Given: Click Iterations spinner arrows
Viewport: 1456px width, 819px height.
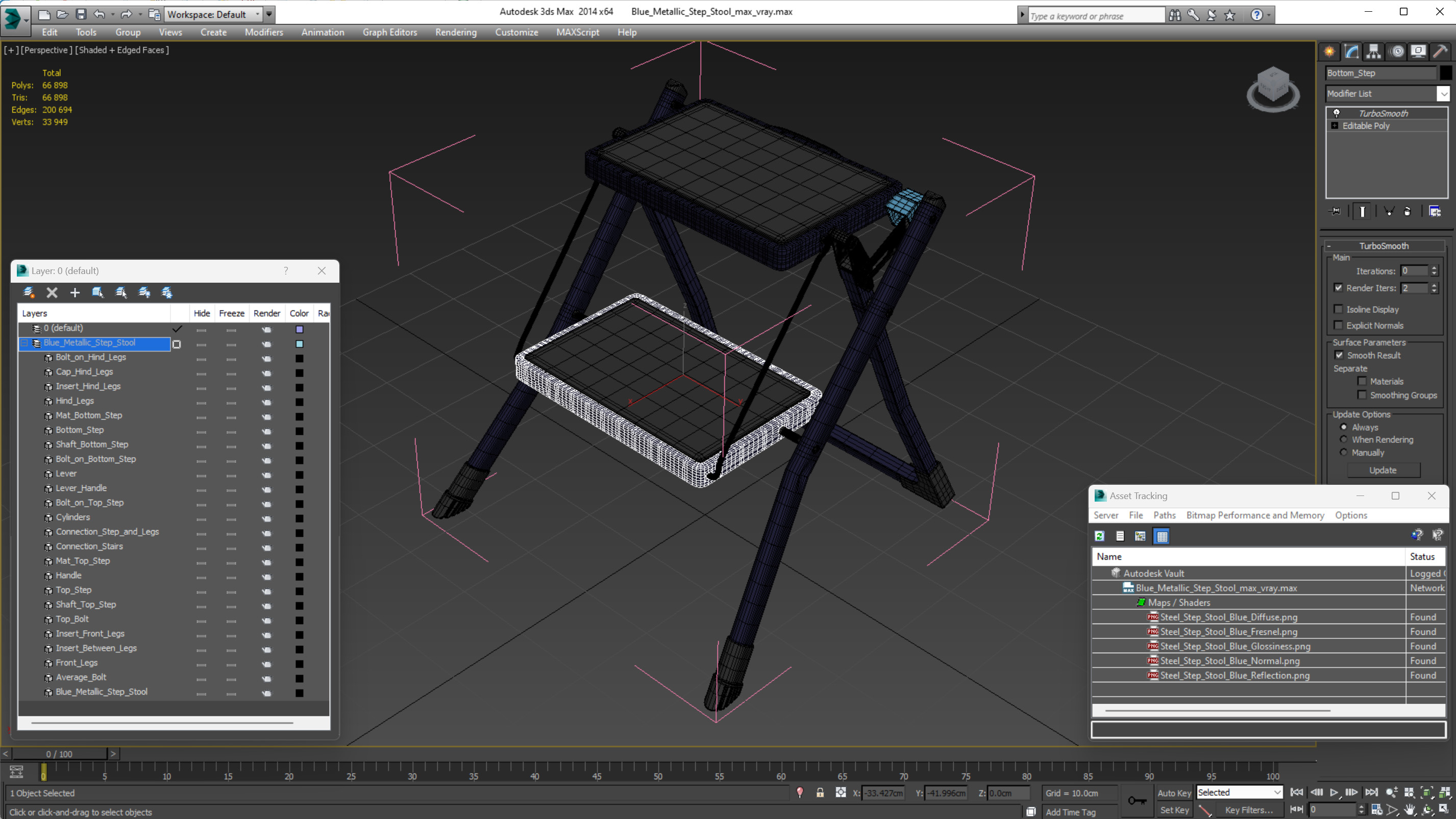Looking at the screenshot, I should [x=1434, y=271].
